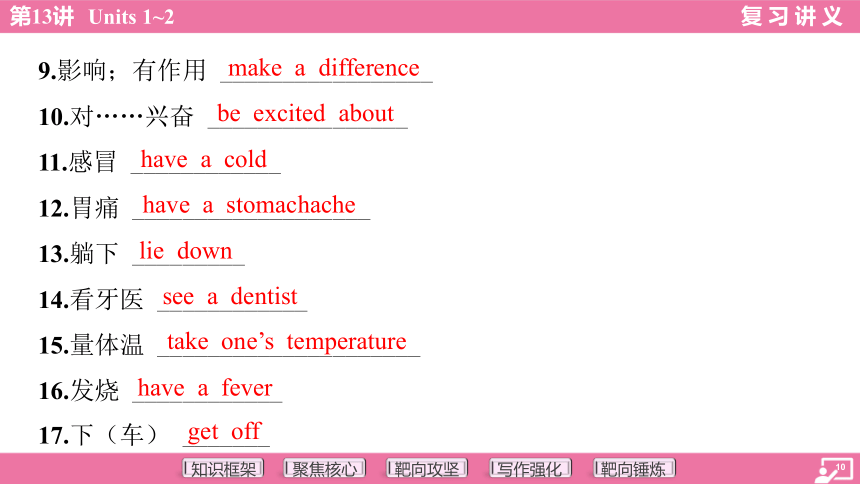Click the presenter slide-number icon
This screenshot has height=484, width=860.
pyautogui.click(x=832, y=471)
